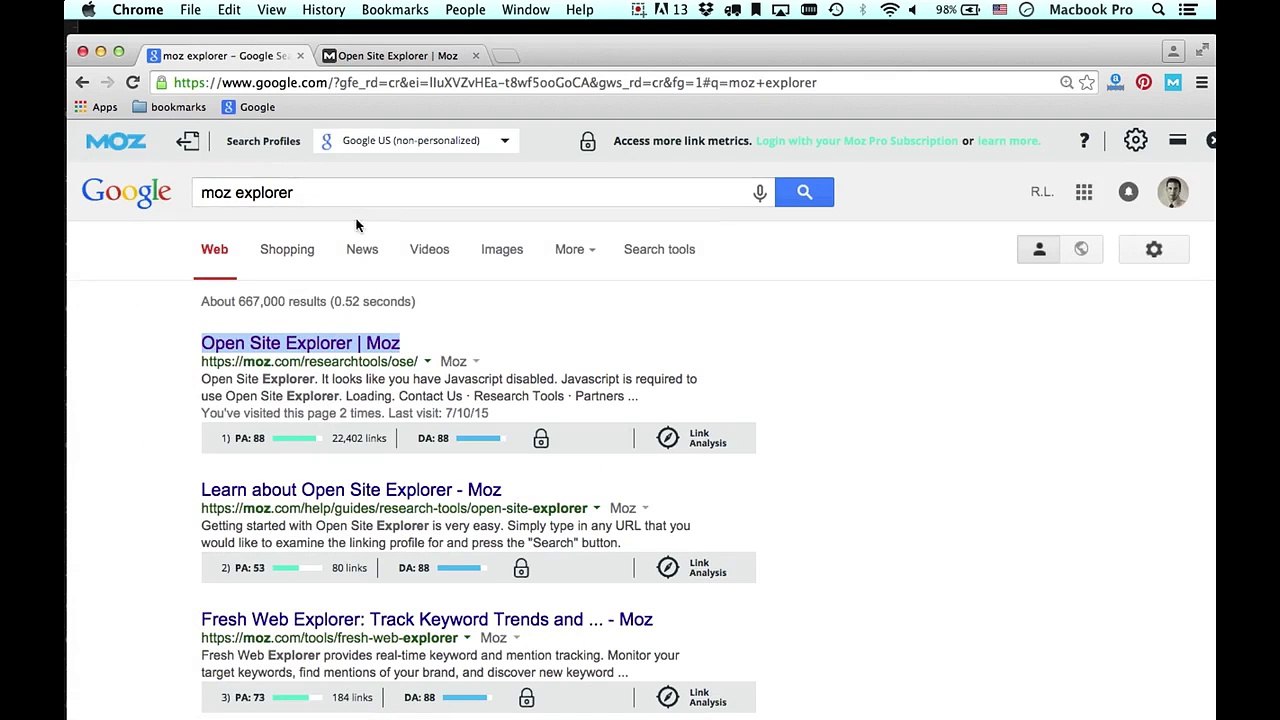Open the bookmarks folder in bookmarks bar
This screenshot has width=1280, height=720.
168,107
